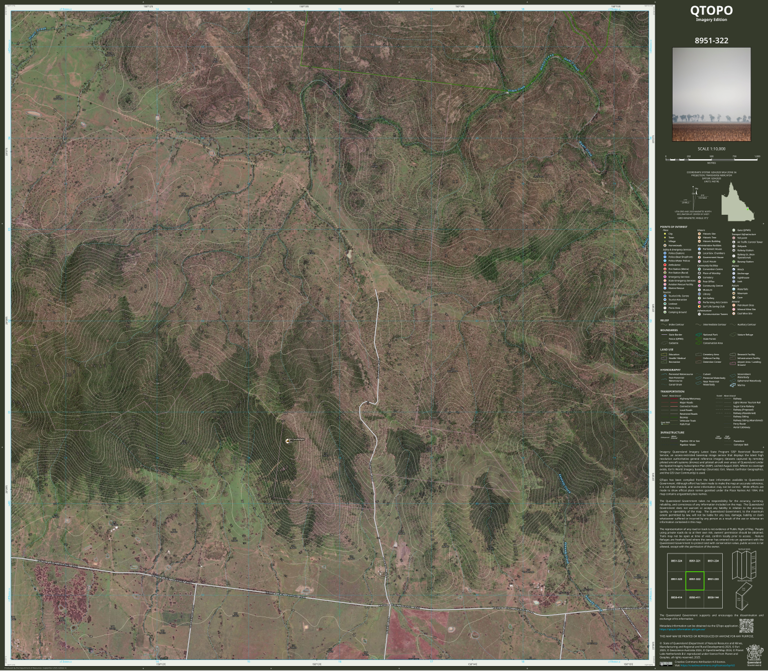Click the north arrow declination diagram

click(x=696, y=196)
